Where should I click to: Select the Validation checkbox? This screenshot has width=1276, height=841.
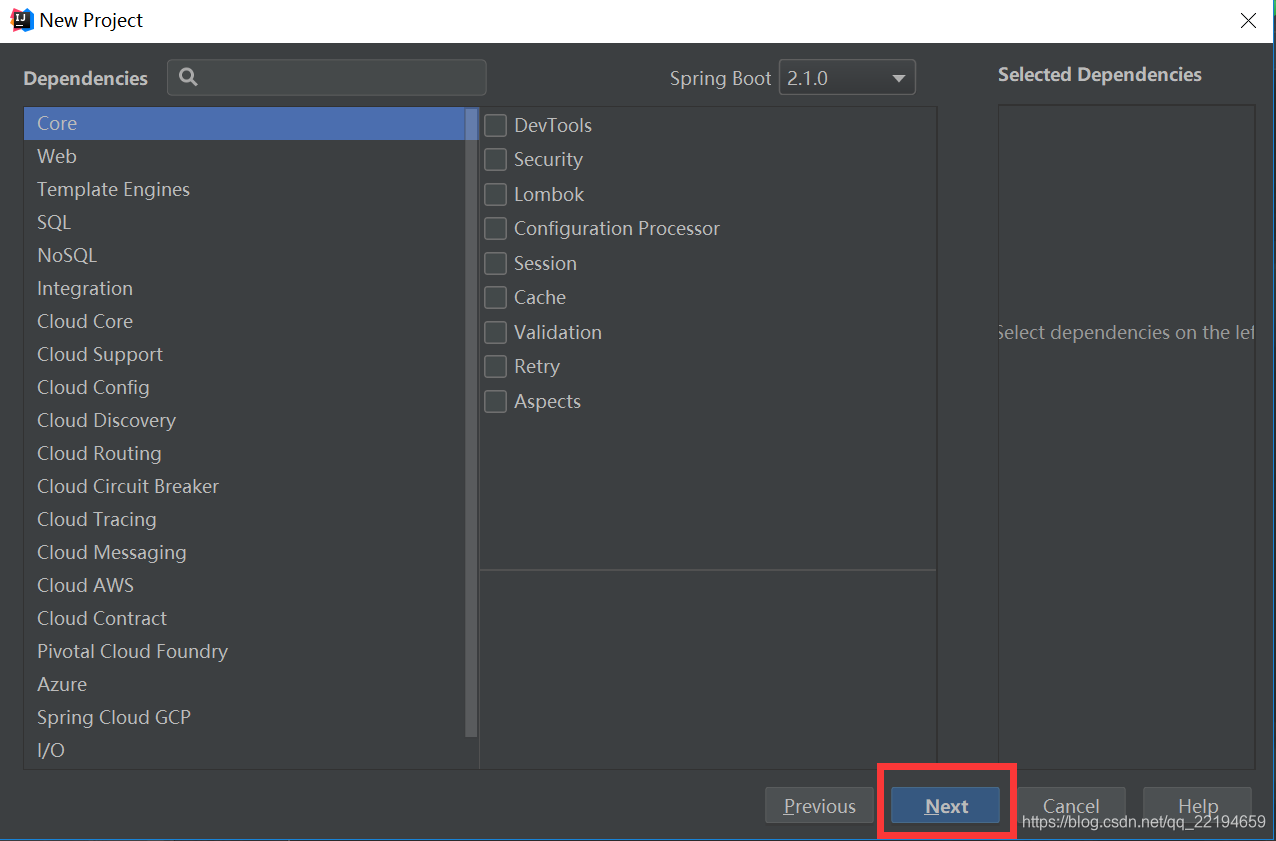click(495, 332)
